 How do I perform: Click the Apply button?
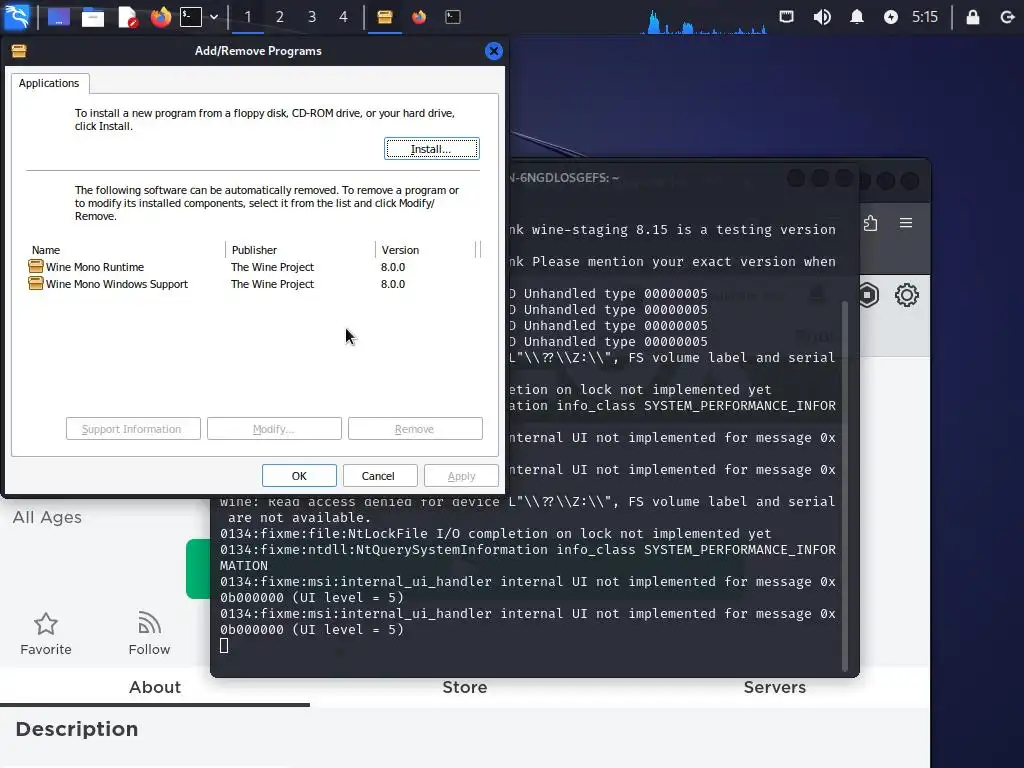point(461,476)
